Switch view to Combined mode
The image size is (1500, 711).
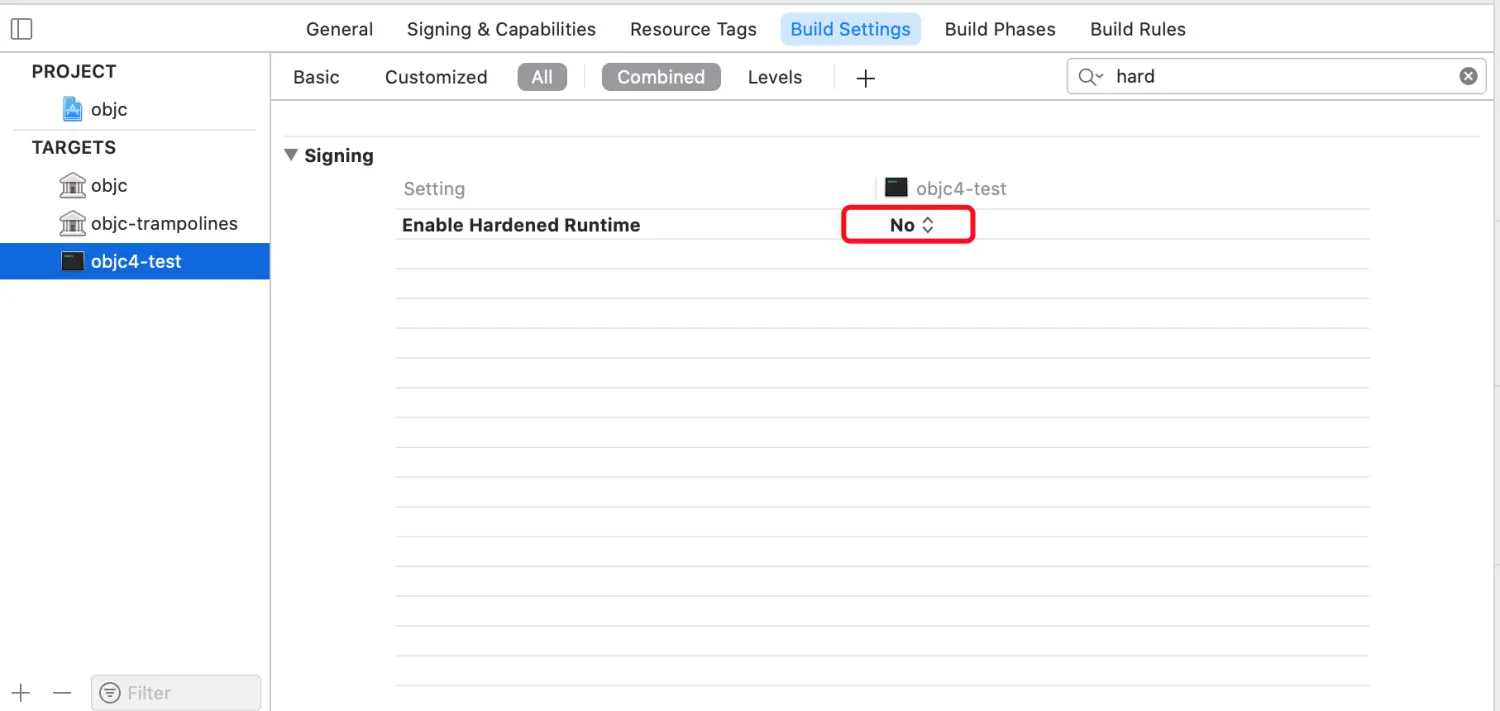pos(661,77)
